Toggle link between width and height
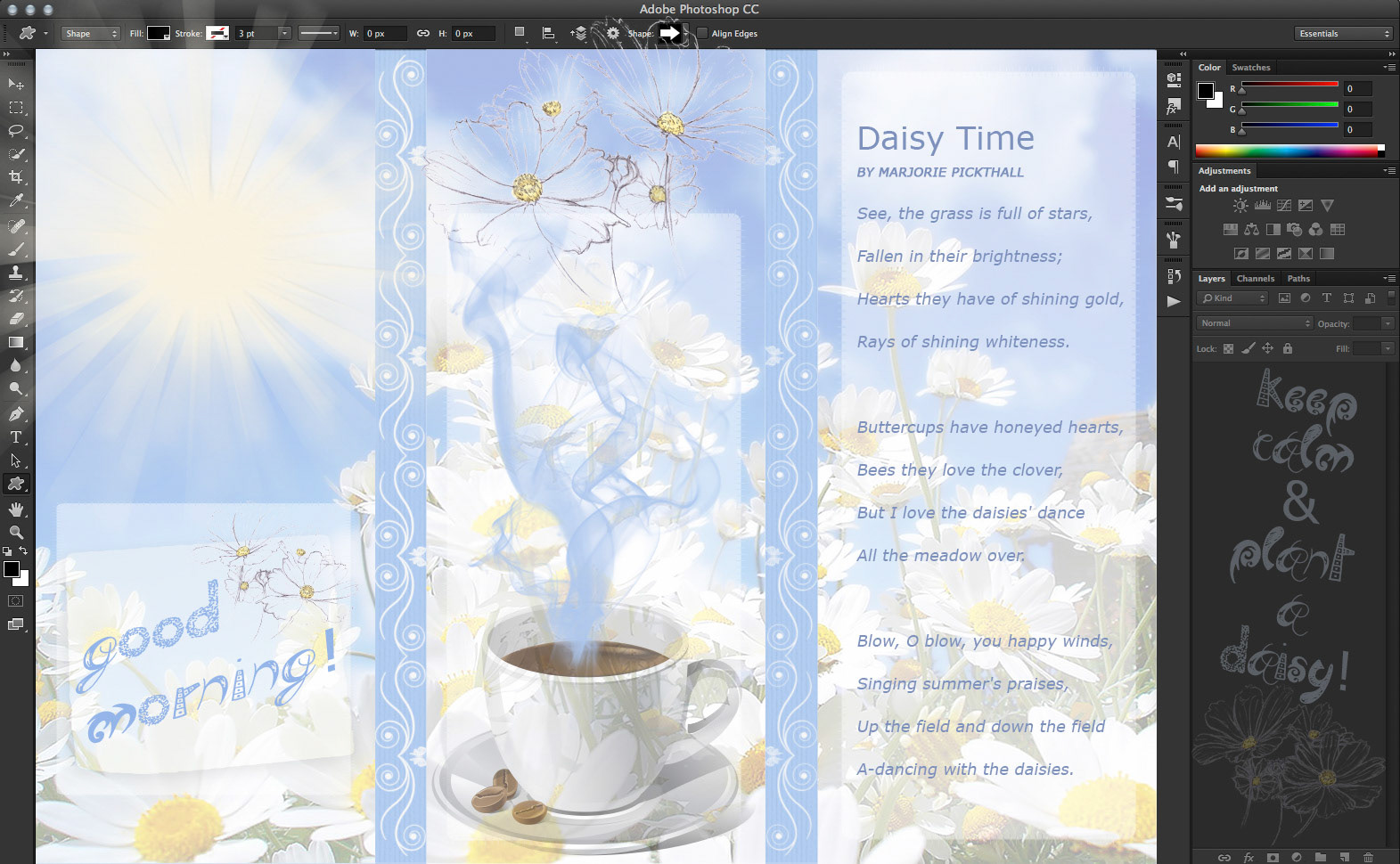 tap(423, 33)
